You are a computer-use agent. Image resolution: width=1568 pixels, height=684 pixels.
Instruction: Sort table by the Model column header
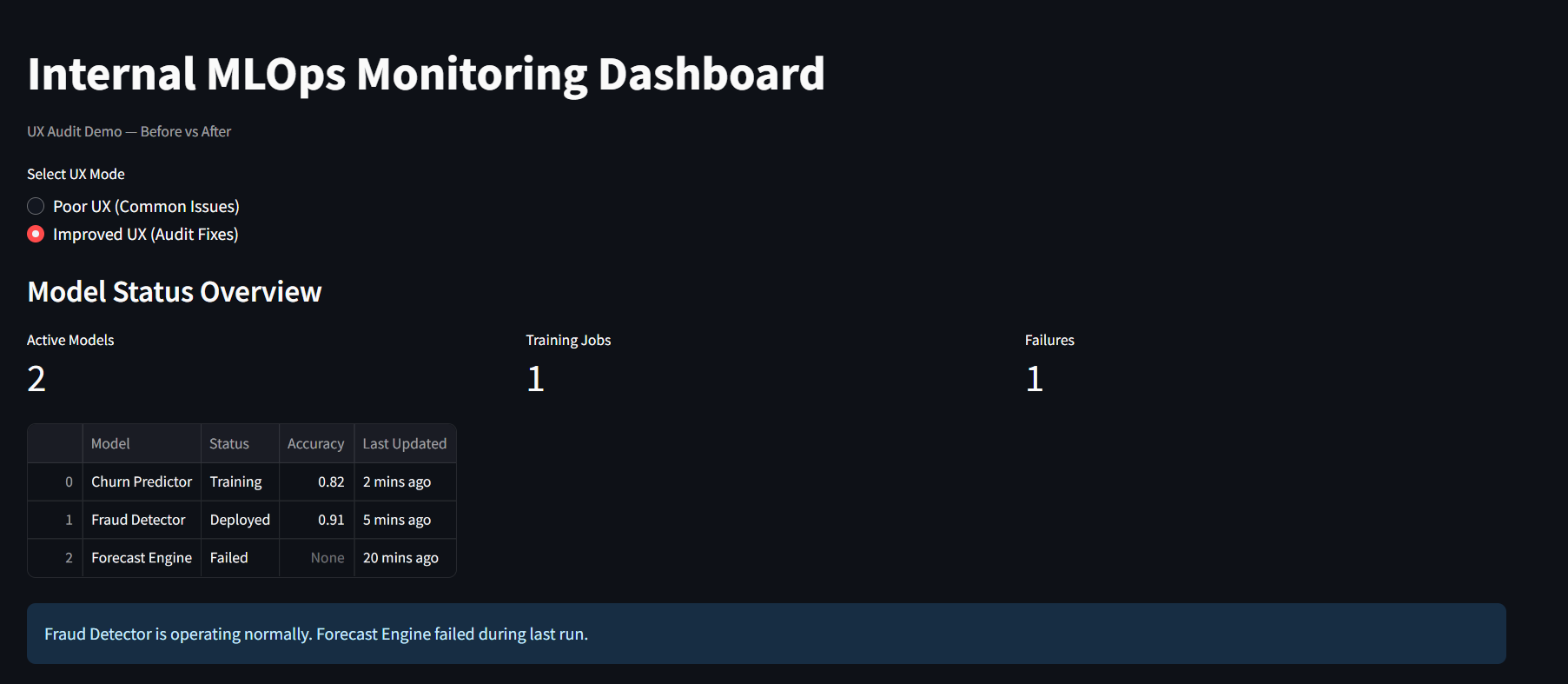(110, 443)
